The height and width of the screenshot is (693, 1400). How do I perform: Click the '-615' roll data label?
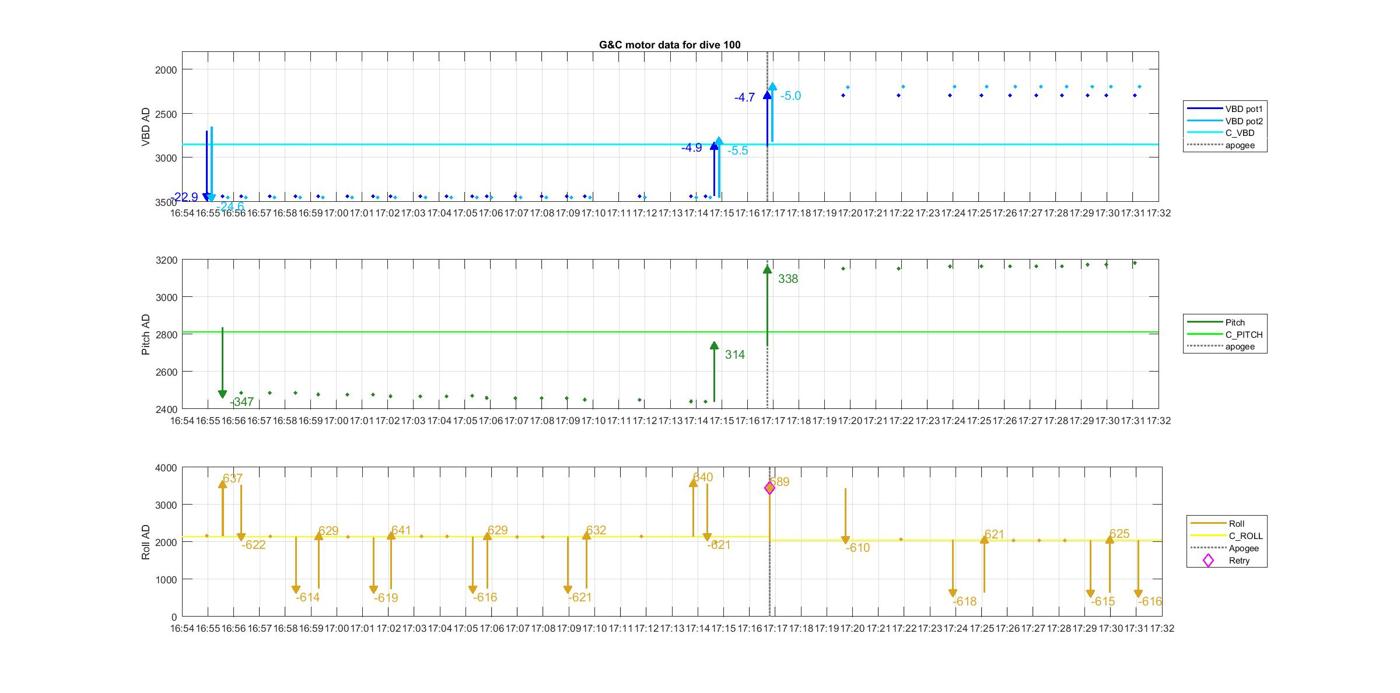[x=1102, y=602]
